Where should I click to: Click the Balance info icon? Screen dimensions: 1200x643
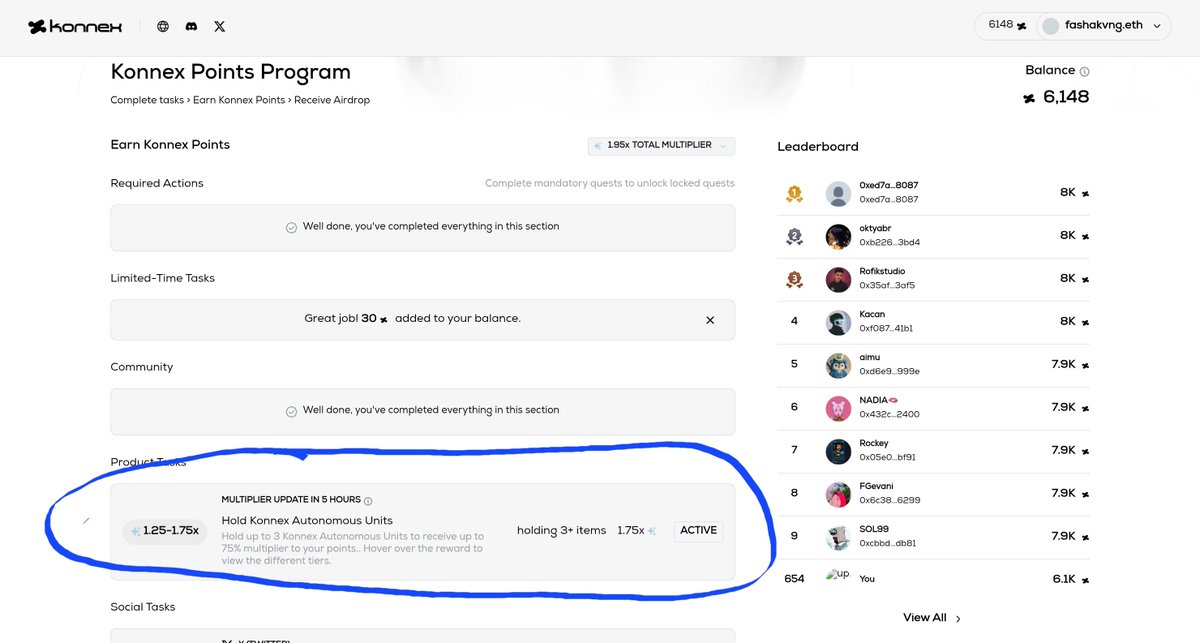tap(1084, 71)
